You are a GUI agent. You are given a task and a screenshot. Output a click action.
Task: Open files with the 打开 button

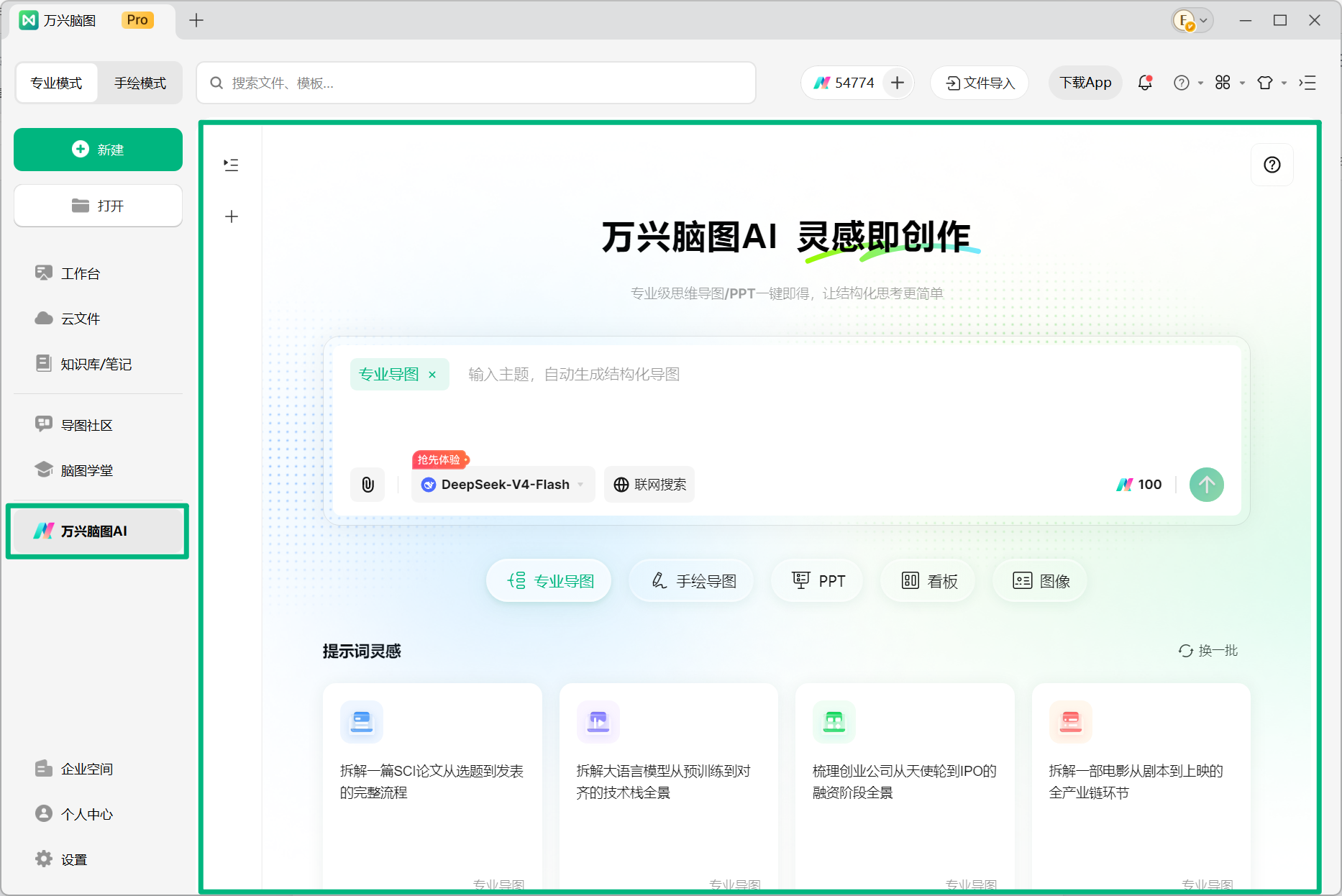[x=98, y=206]
